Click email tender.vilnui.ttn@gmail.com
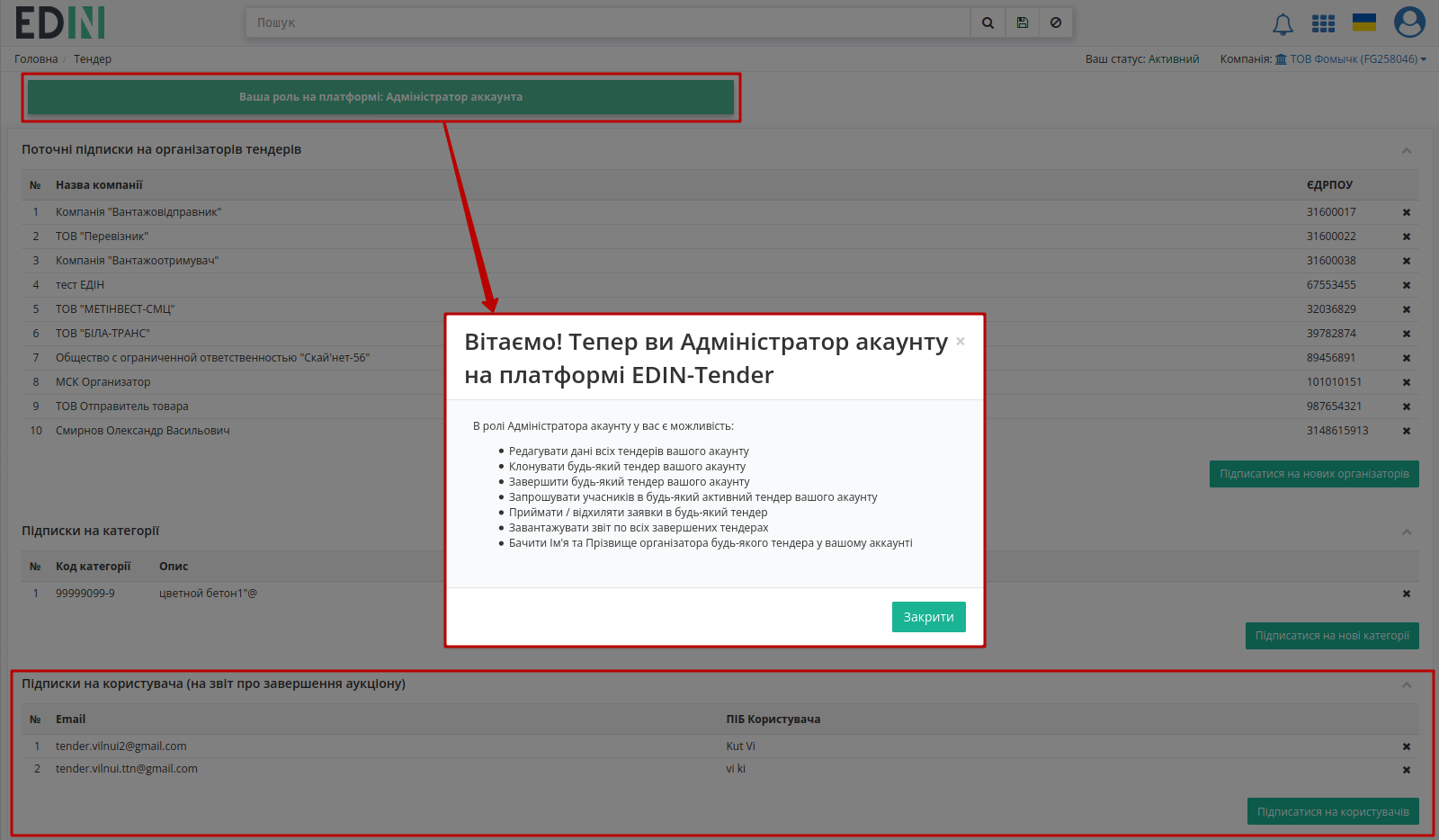Viewport: 1439px width, 840px height. coord(127,769)
